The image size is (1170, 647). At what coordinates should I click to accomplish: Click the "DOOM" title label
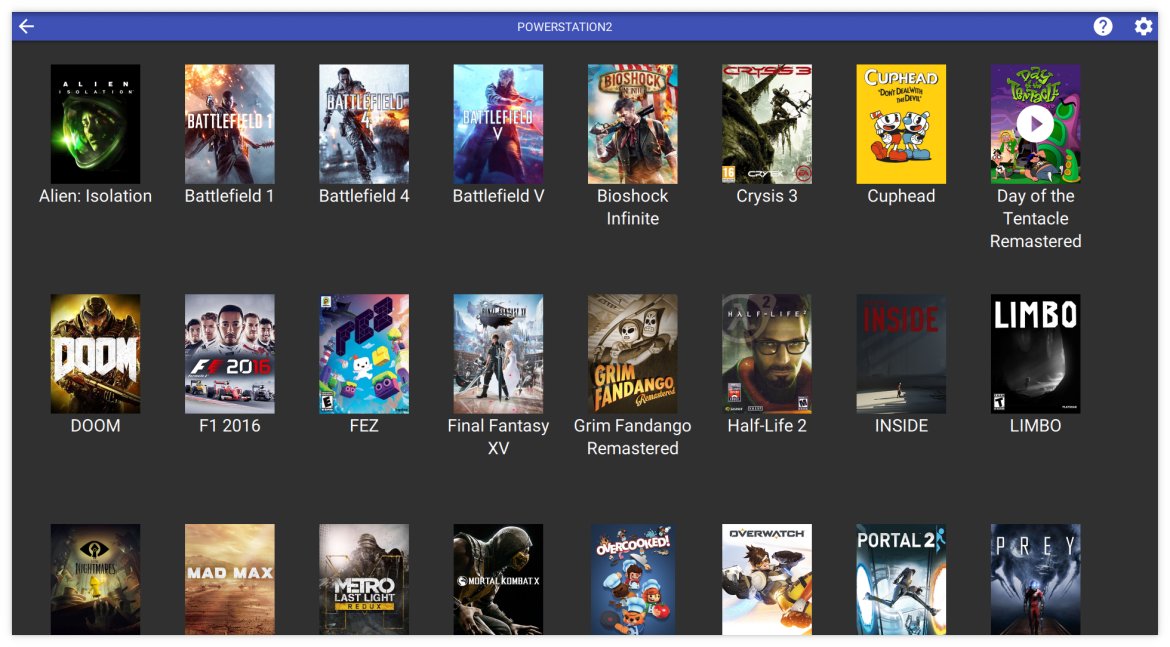[x=96, y=426]
